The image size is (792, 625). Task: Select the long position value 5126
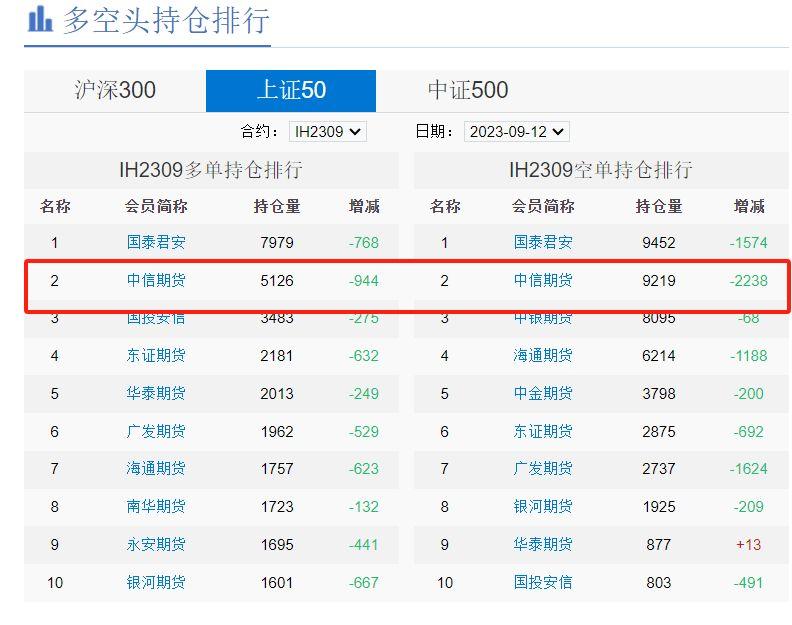(x=277, y=280)
